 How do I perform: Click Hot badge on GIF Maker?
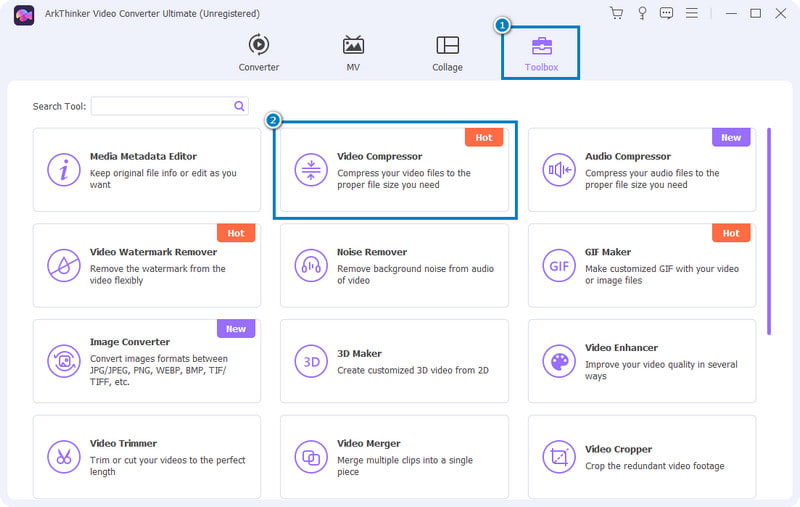[731, 233]
